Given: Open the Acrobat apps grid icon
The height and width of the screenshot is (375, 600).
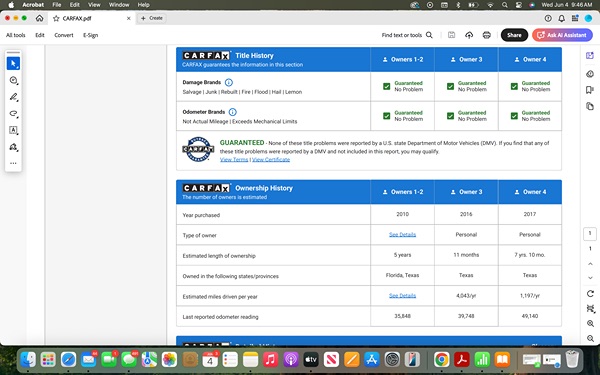Looking at the screenshot, I should [575, 18].
